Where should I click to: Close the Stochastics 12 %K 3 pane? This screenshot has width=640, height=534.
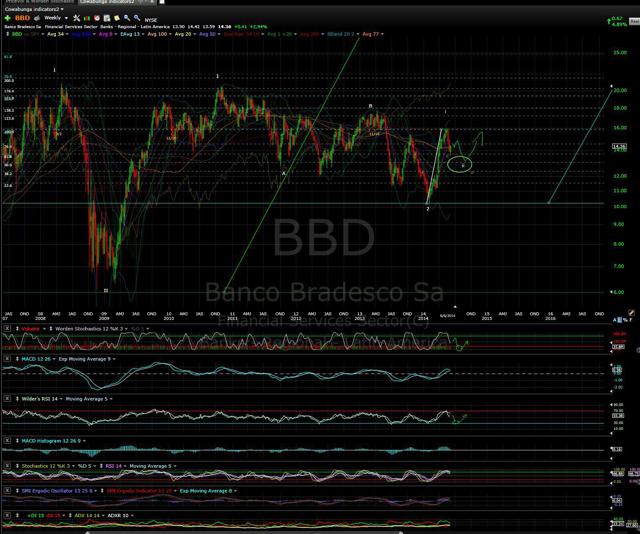point(7,466)
